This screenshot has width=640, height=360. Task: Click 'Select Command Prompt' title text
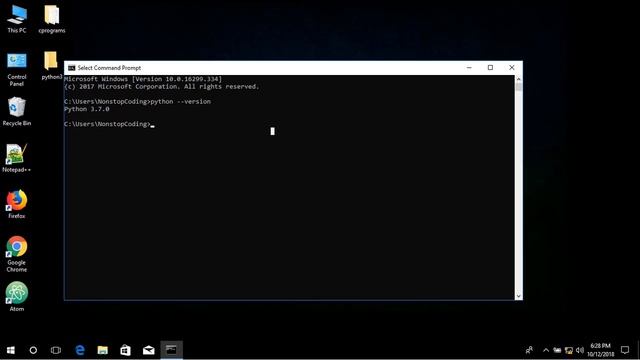[x=109, y=68]
